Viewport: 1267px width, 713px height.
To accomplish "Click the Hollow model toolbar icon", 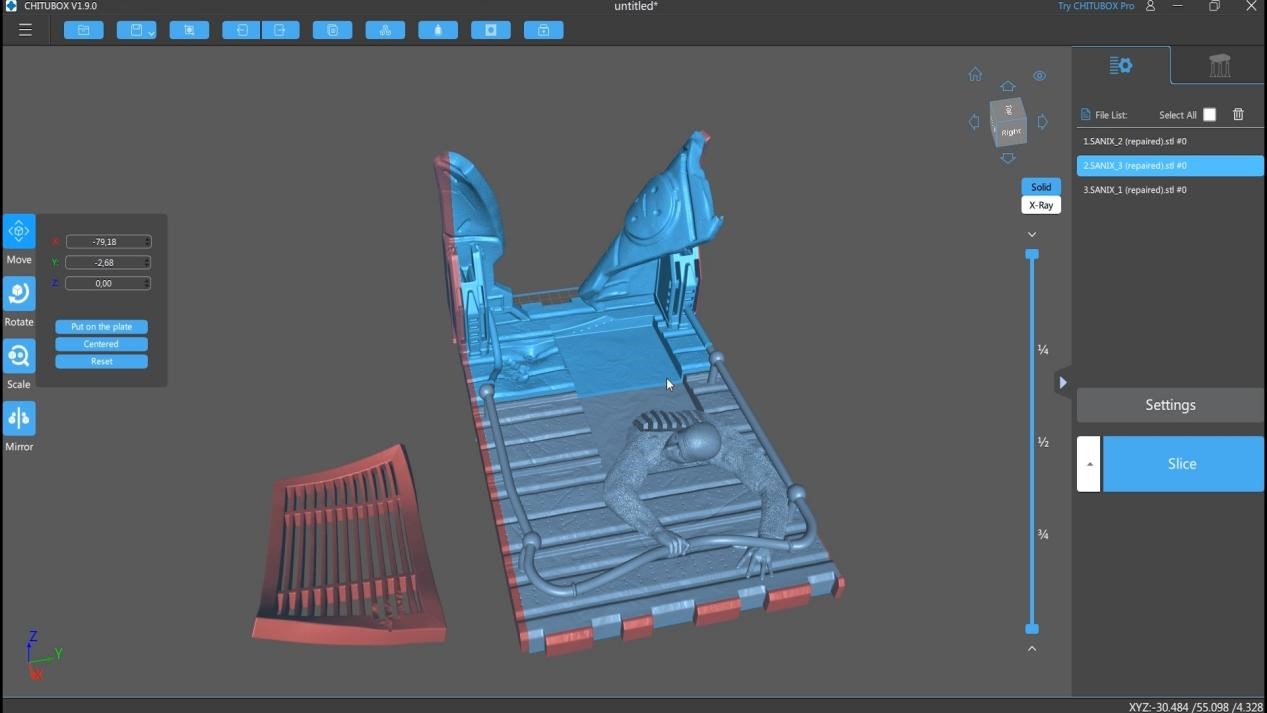I will [438, 30].
